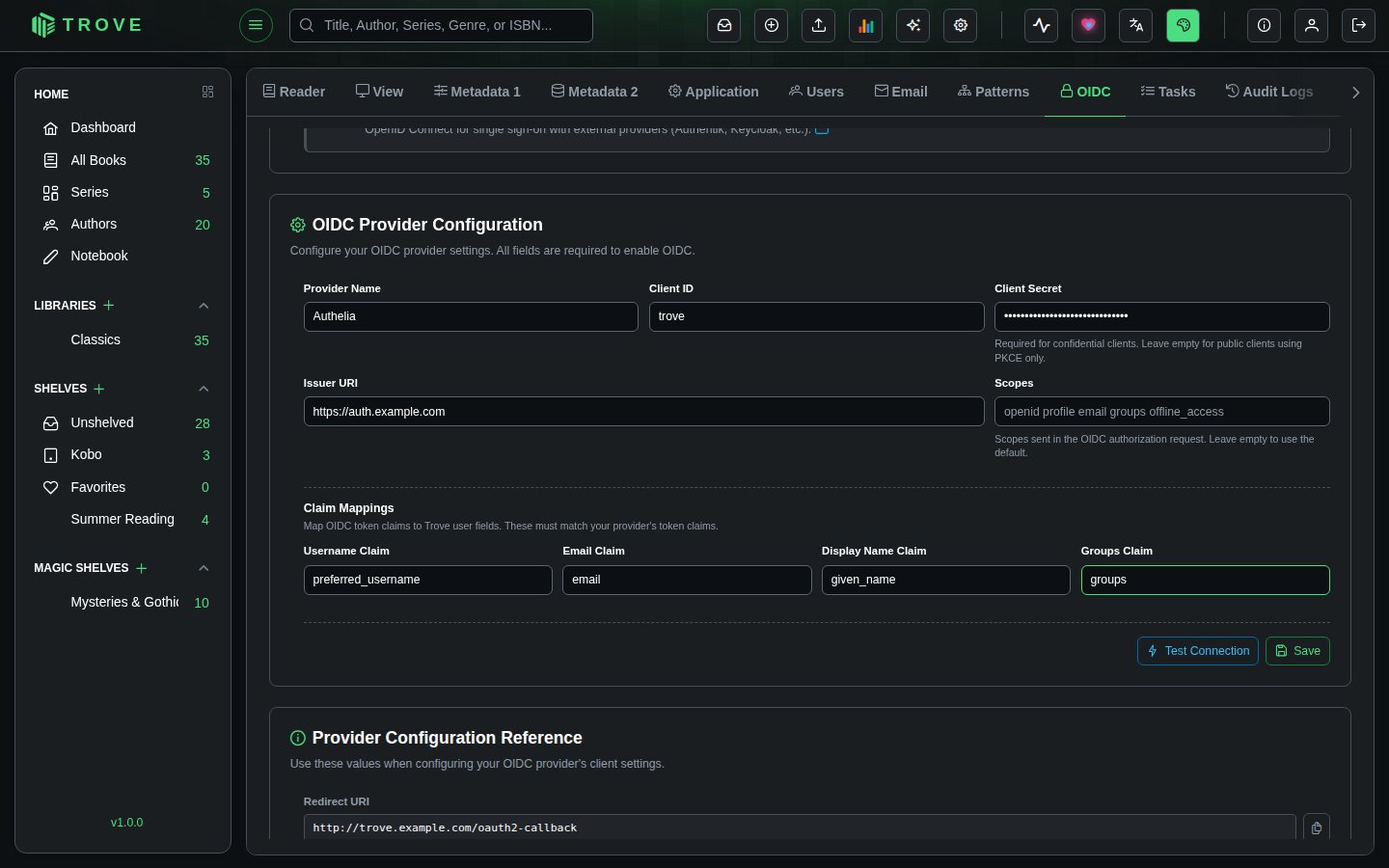Click the Issuer URI field
1389x868 pixels.
tap(643, 412)
